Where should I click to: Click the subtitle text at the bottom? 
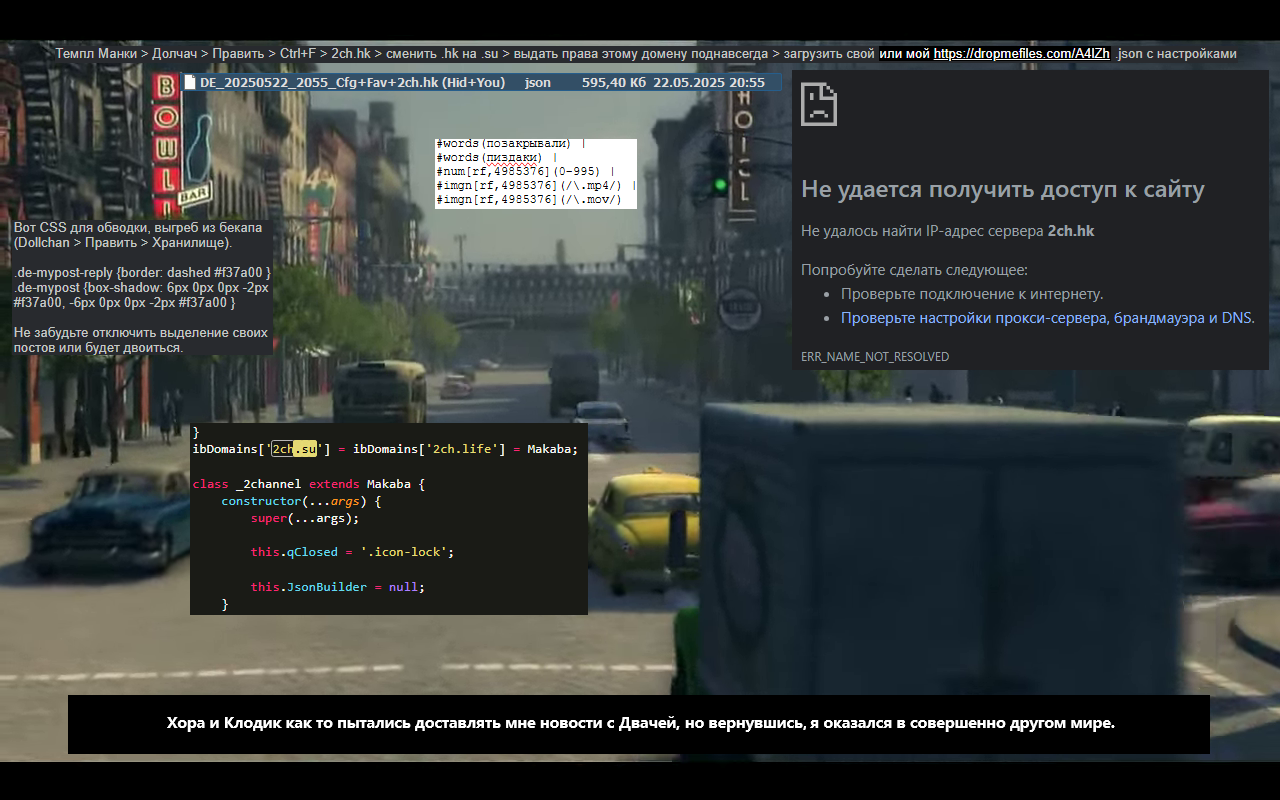pos(640,723)
